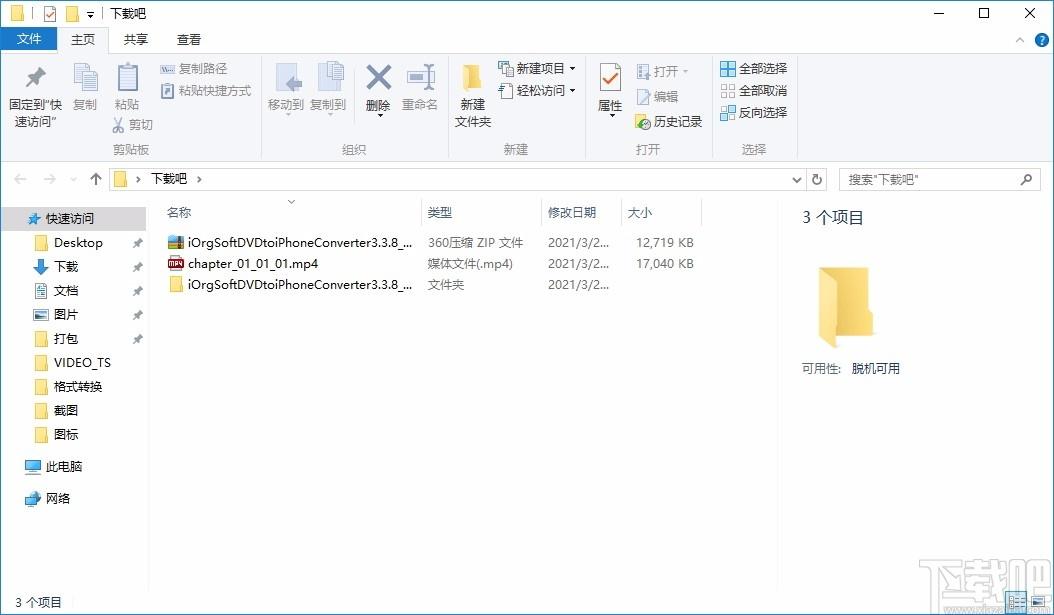Click 下载吧 in the address bar
This screenshot has height=615, width=1054.
tap(168, 179)
